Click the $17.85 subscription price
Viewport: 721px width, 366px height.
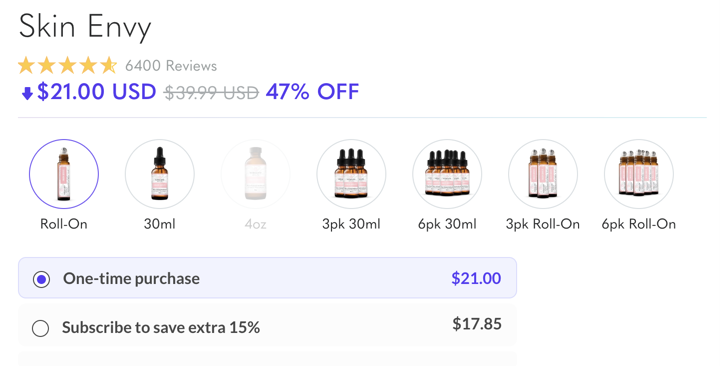pyautogui.click(x=477, y=324)
